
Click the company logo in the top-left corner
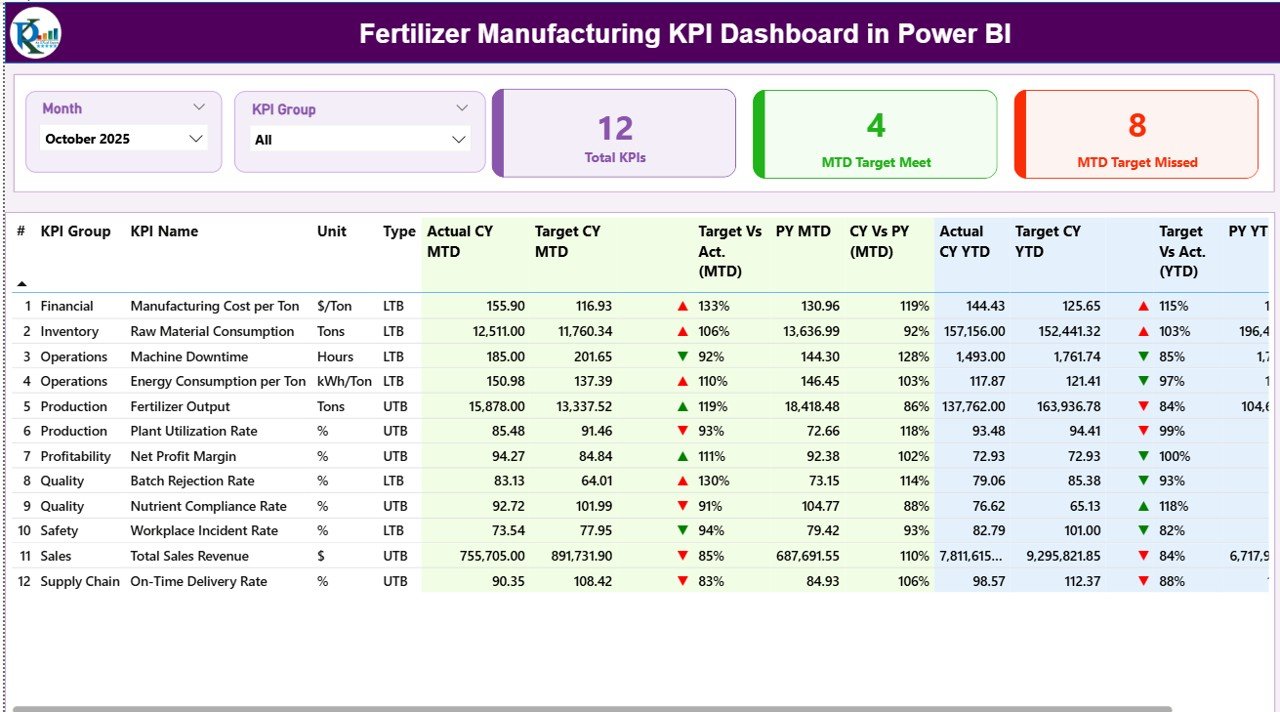(x=34, y=32)
